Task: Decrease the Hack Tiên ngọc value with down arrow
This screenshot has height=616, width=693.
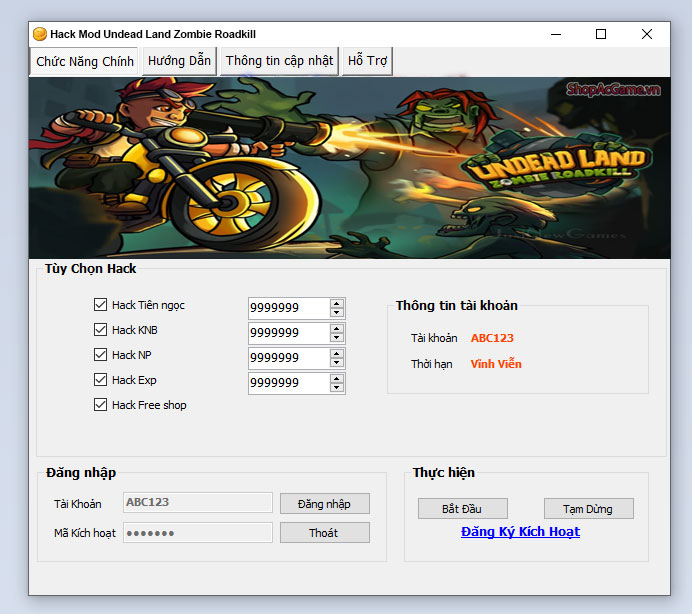Action: tap(337, 312)
